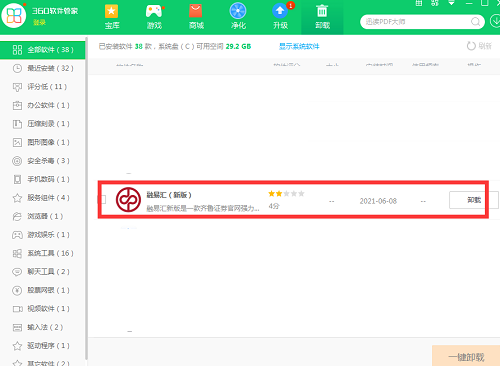Click 显示系统软件 link

pyautogui.click(x=299, y=46)
